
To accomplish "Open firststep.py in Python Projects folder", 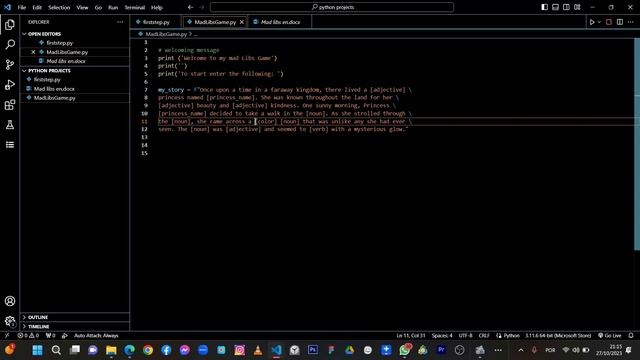I will pos(75,80).
